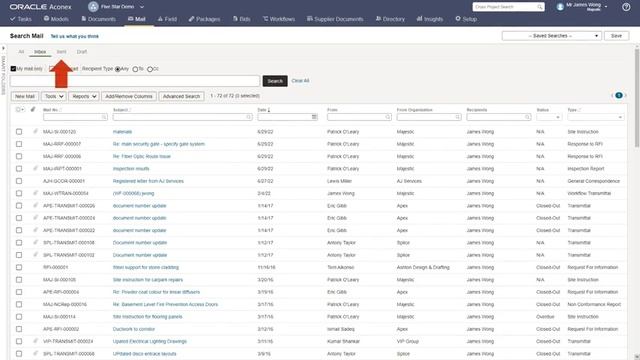Viewport: 640px width, 360px height.
Task: Click the Date column sort arrow
Action: click(269, 110)
